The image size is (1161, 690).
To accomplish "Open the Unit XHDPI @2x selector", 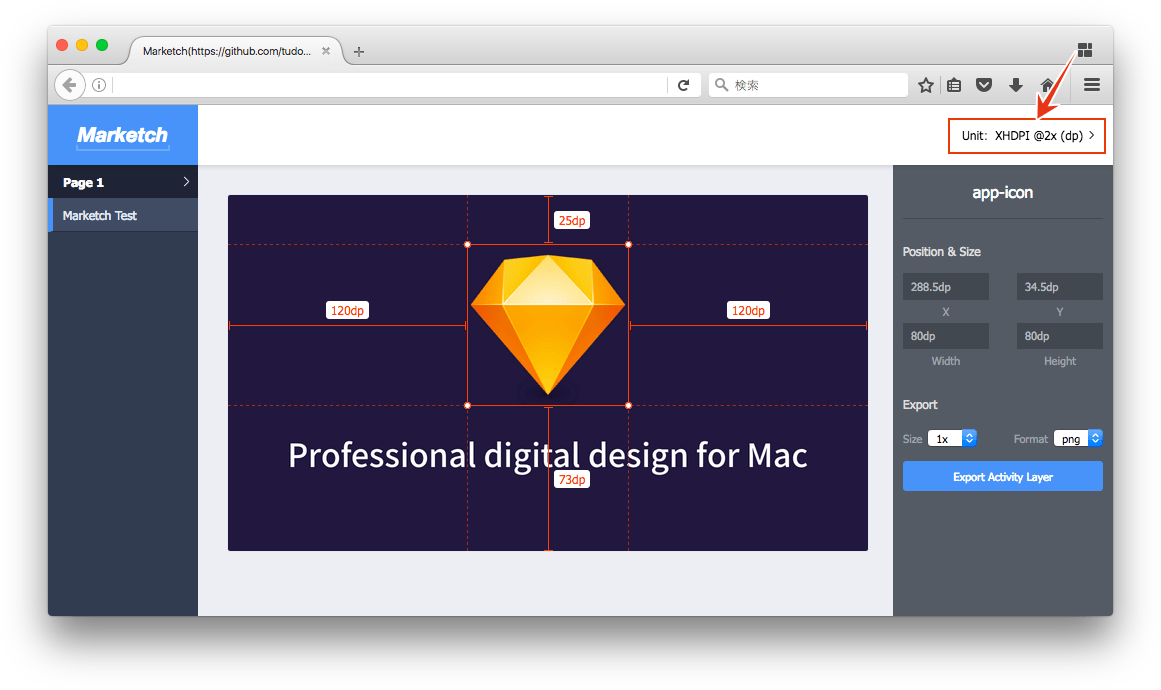I will (x=1026, y=135).
